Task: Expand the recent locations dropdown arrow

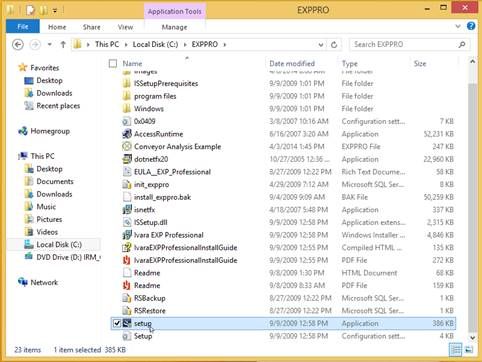Action: 49,44
